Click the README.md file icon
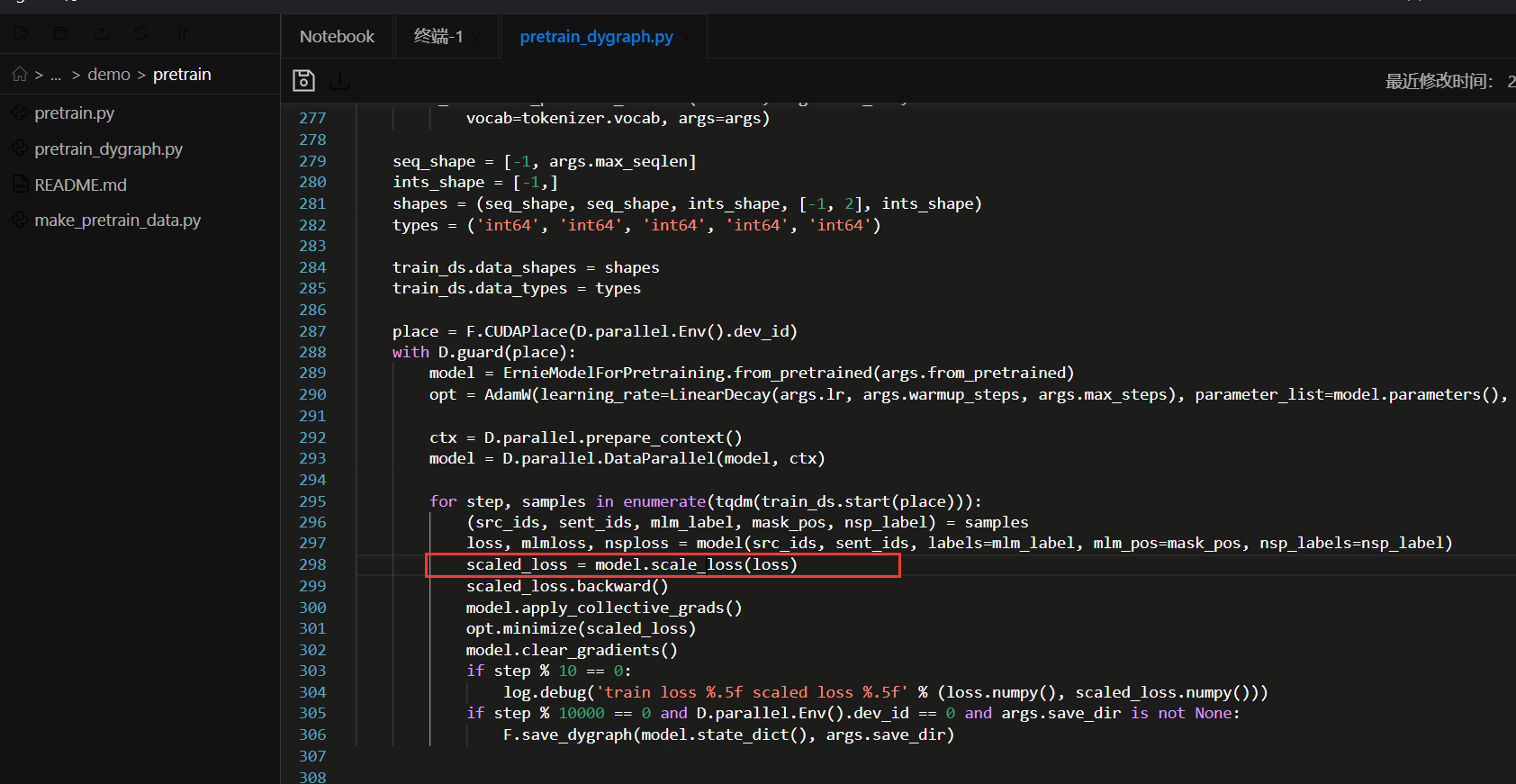1516x784 pixels. pyautogui.click(x=20, y=185)
